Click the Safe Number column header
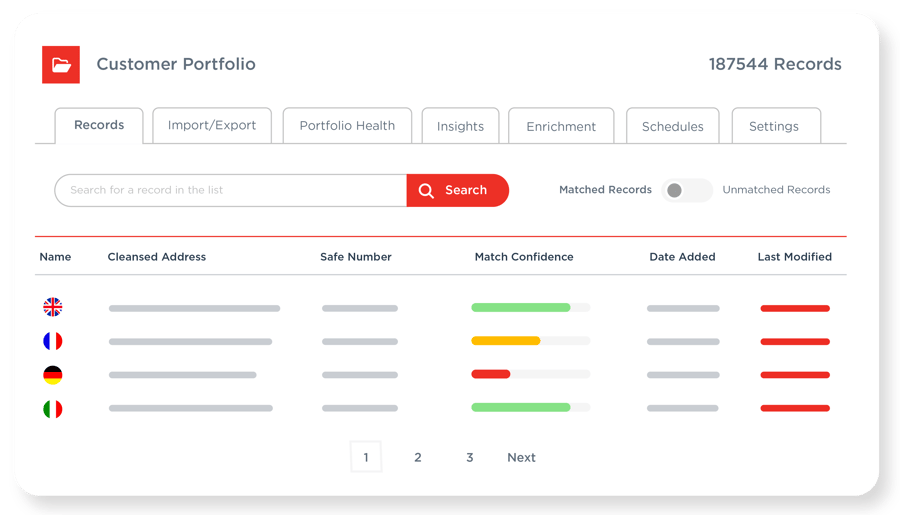 click(x=356, y=257)
